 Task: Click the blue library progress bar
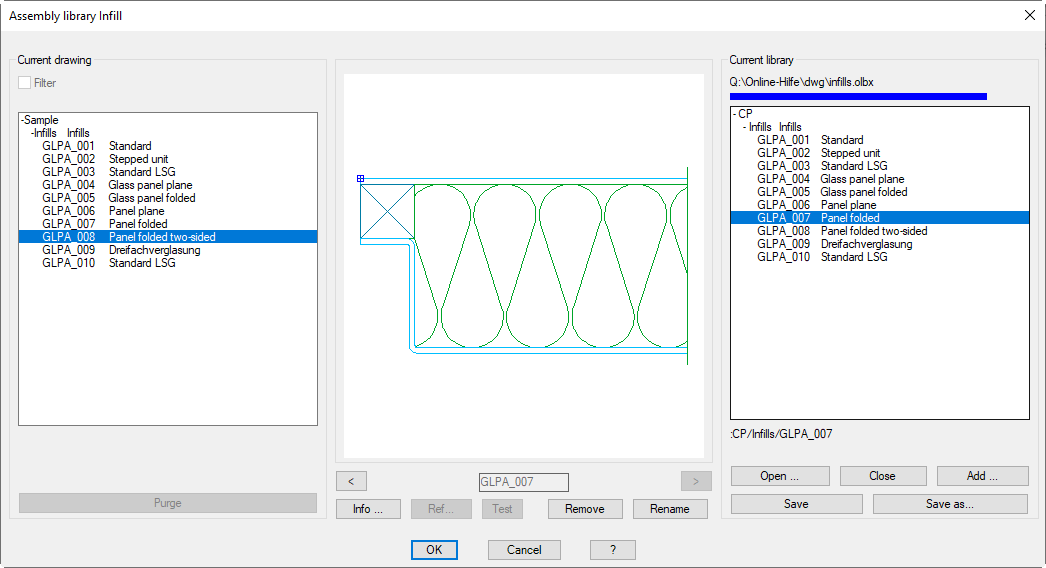(x=858, y=97)
